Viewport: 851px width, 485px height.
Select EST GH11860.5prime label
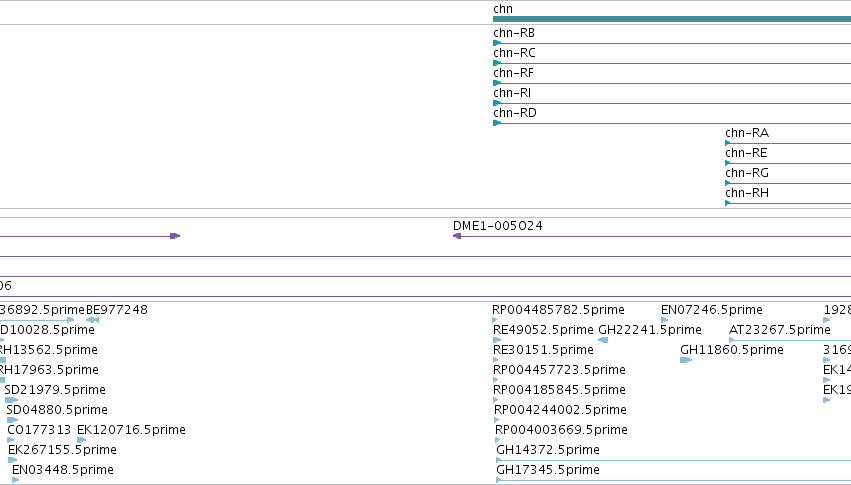[732, 350]
